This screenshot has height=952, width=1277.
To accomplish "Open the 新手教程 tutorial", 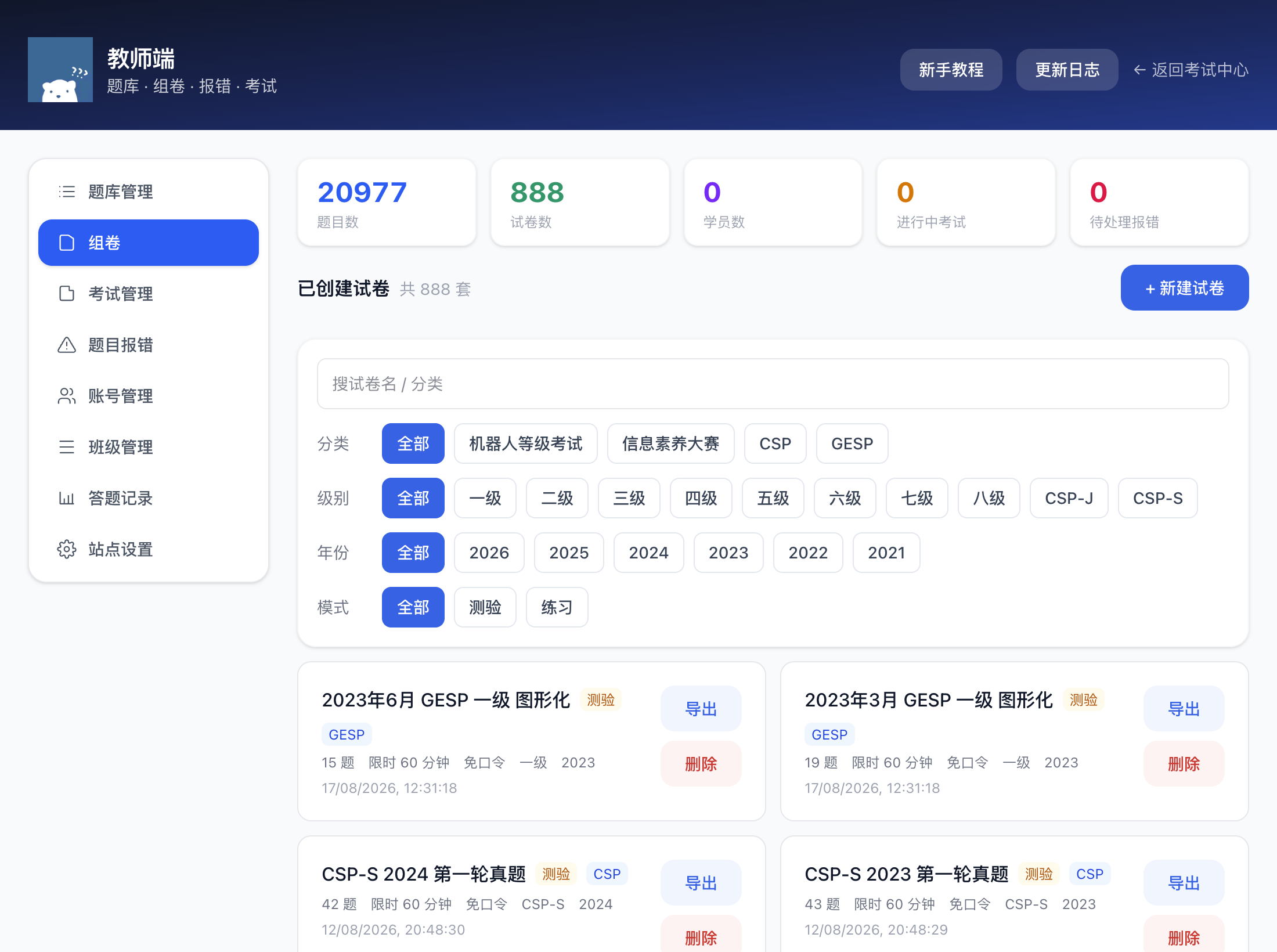I will point(951,70).
